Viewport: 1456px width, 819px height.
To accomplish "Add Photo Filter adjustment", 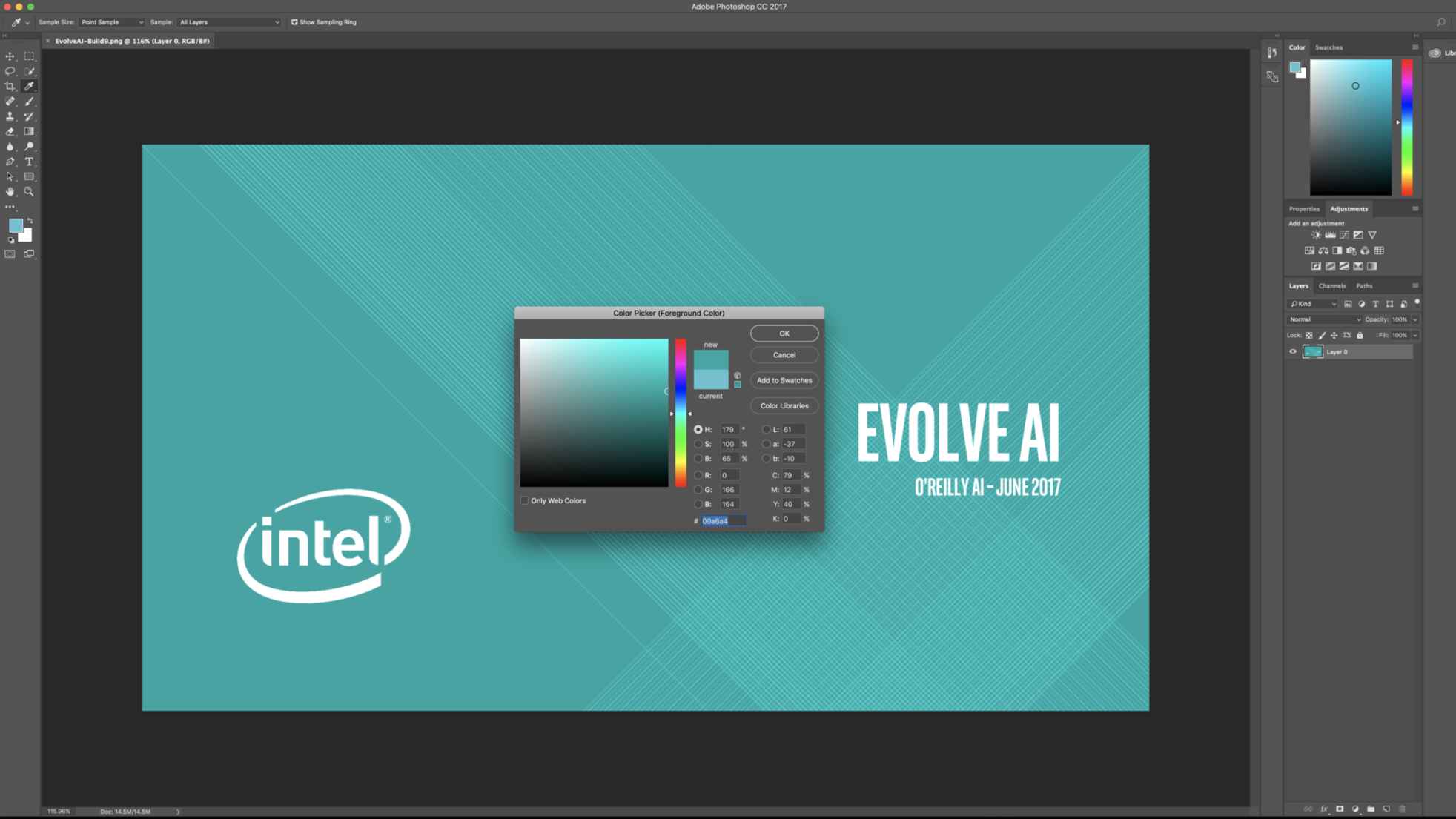I will click(x=1351, y=251).
